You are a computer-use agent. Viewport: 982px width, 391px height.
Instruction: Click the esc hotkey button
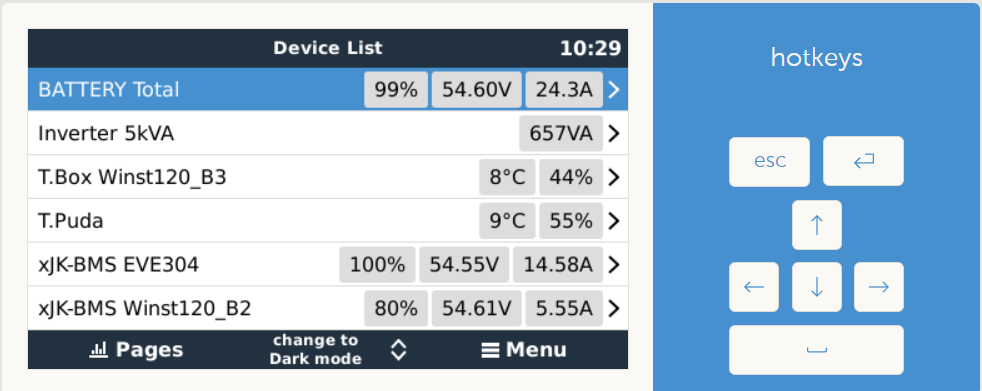click(769, 161)
